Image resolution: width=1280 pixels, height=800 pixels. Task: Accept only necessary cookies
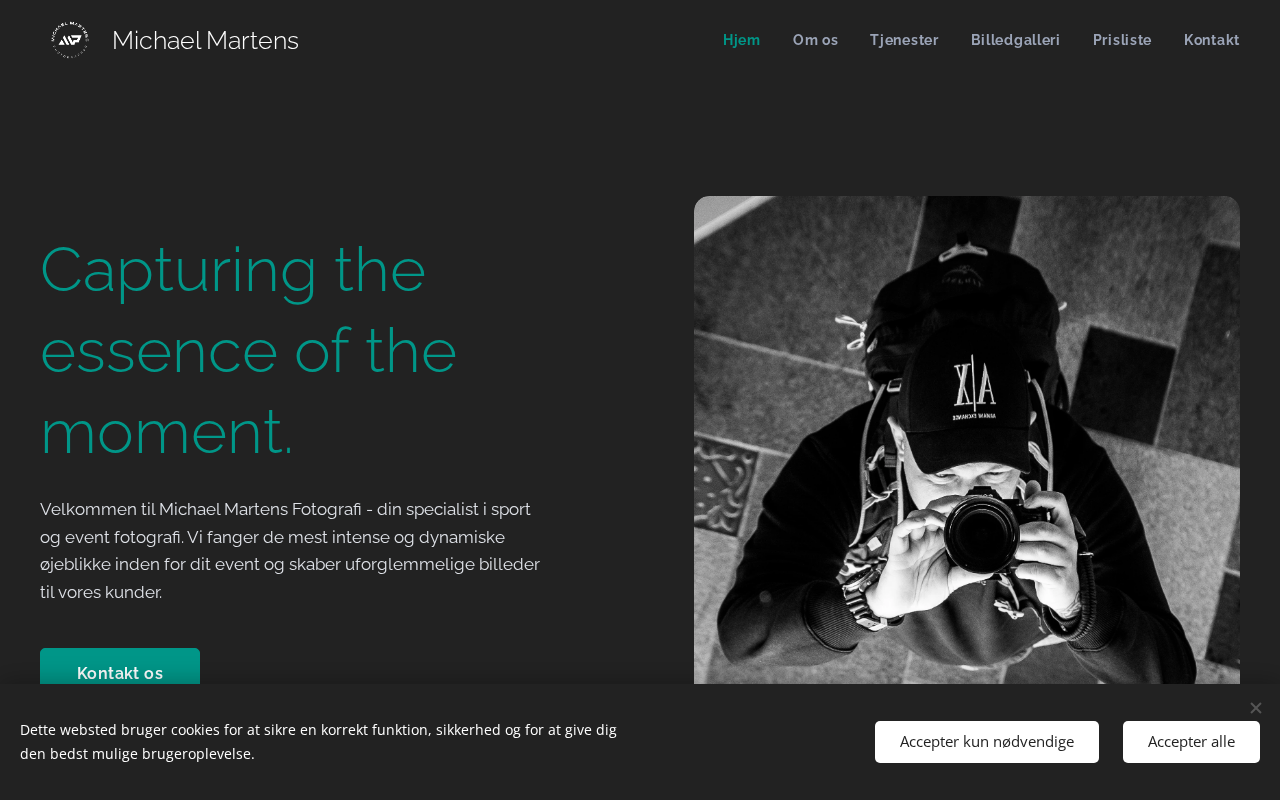(x=987, y=742)
